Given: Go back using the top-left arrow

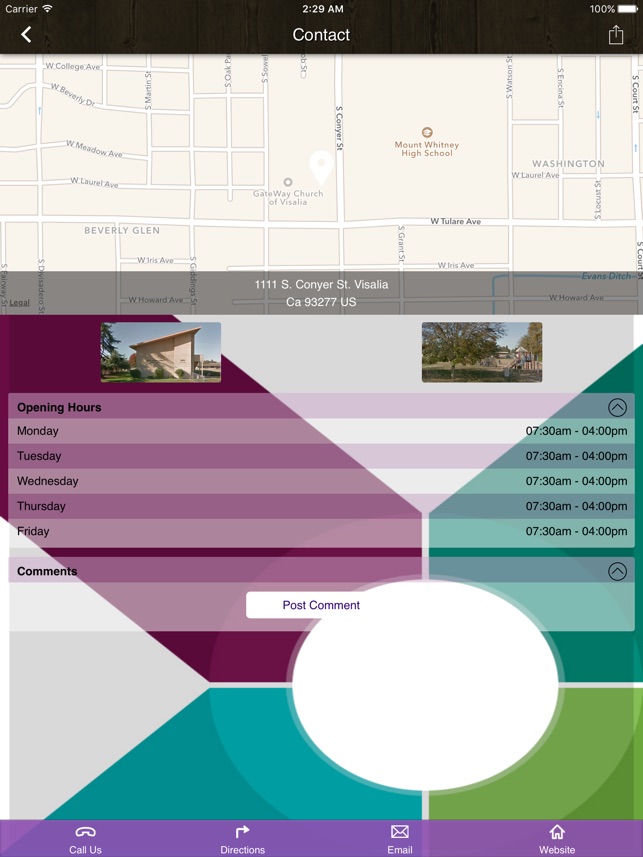Looking at the screenshot, I should coord(26,34).
